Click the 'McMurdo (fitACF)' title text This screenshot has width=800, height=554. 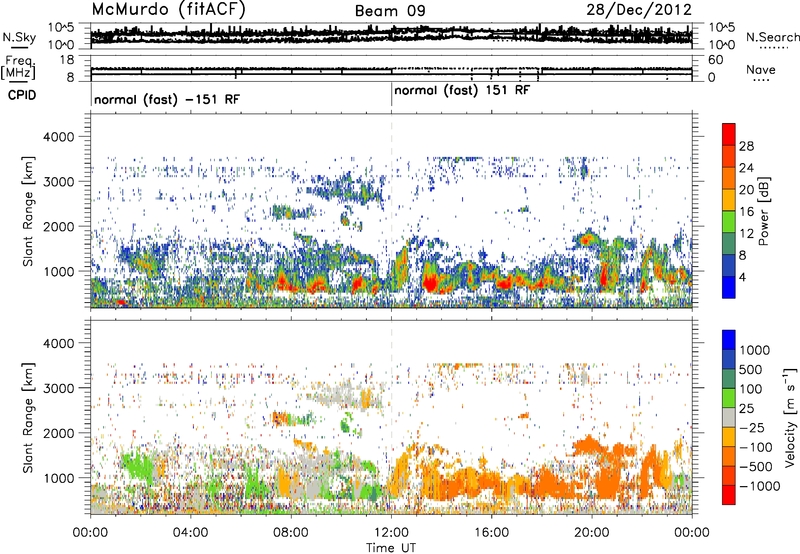(x=168, y=10)
